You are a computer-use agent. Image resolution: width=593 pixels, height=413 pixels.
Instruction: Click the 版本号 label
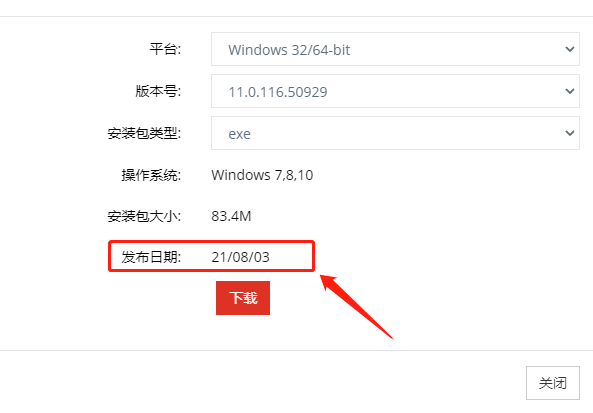point(158,91)
